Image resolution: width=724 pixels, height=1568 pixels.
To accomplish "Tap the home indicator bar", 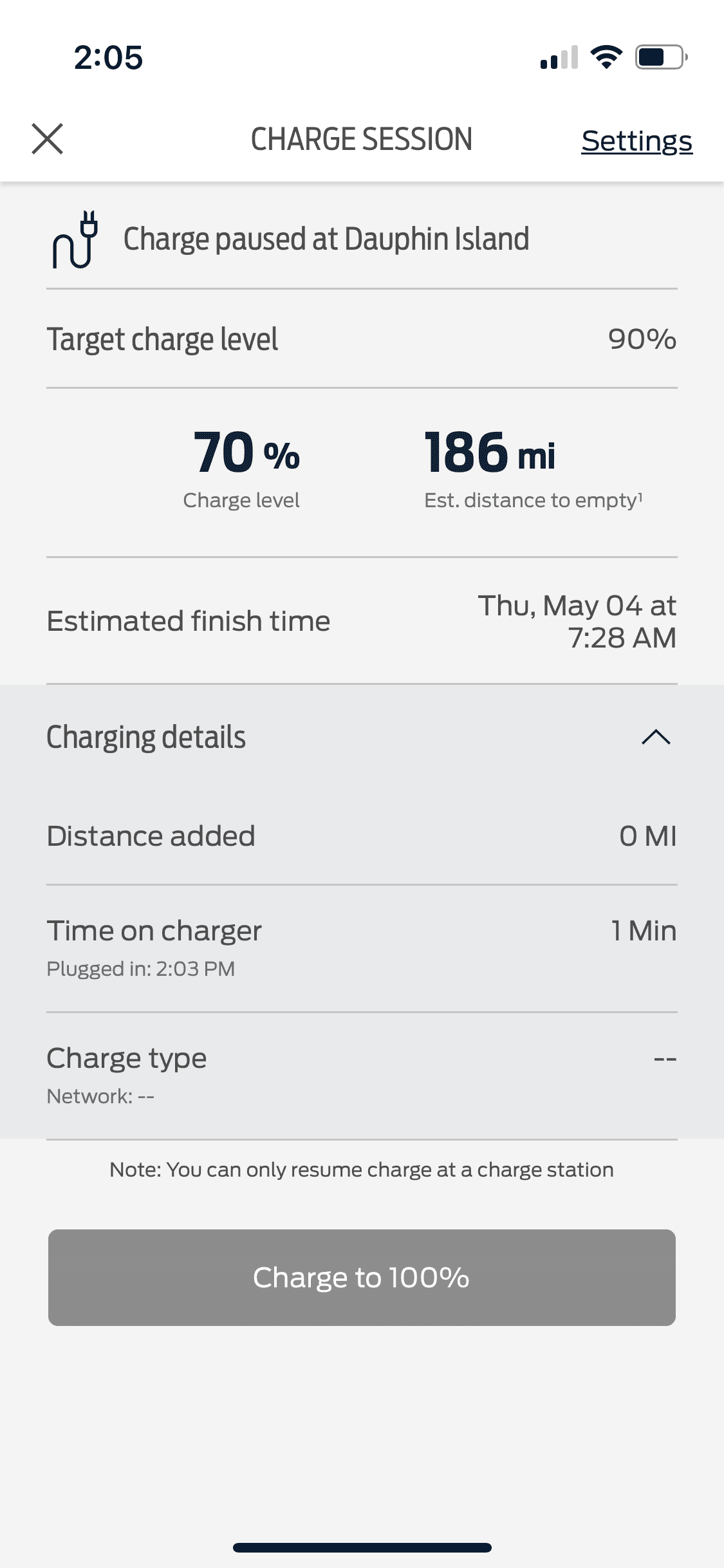I will click(x=362, y=1547).
